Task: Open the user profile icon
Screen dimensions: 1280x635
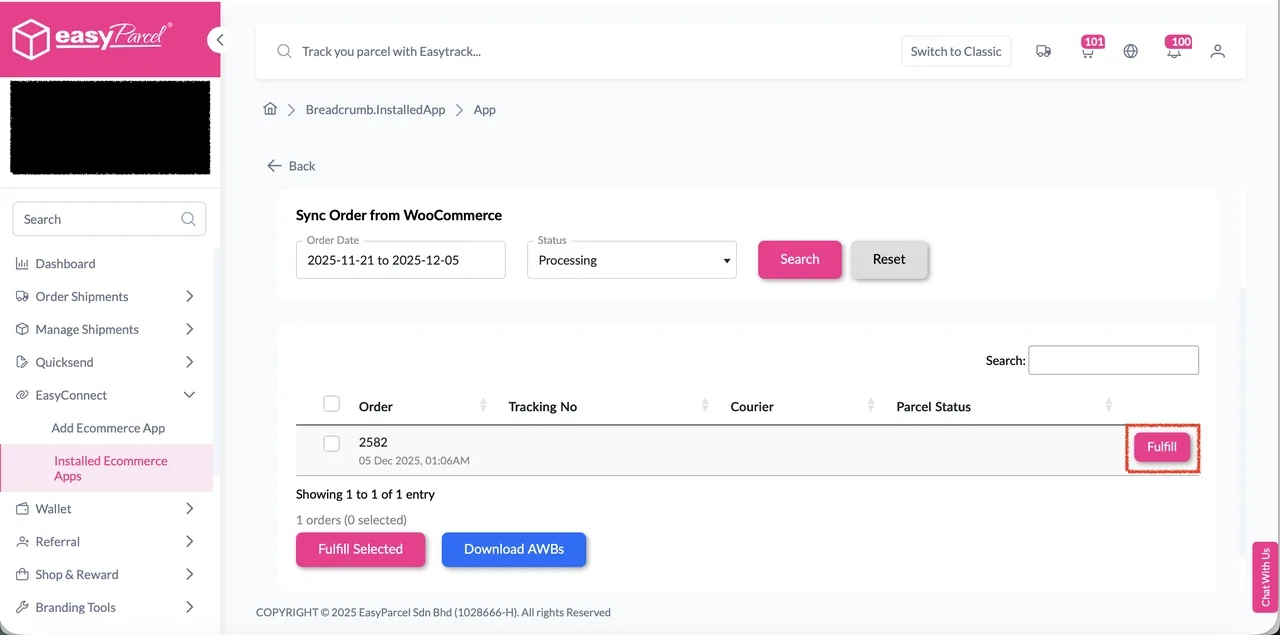Action: coord(1217,50)
